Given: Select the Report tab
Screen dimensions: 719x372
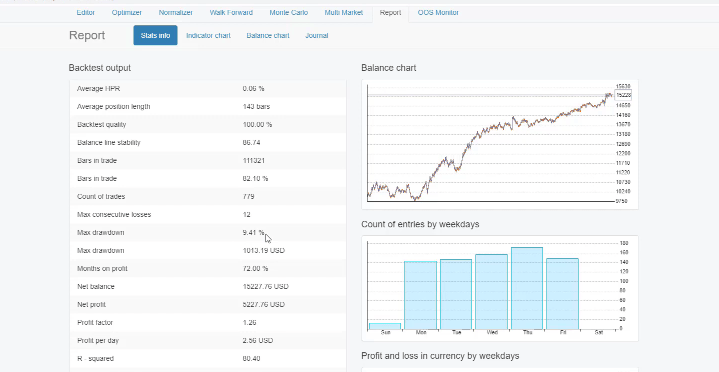Looking at the screenshot, I should point(390,12).
